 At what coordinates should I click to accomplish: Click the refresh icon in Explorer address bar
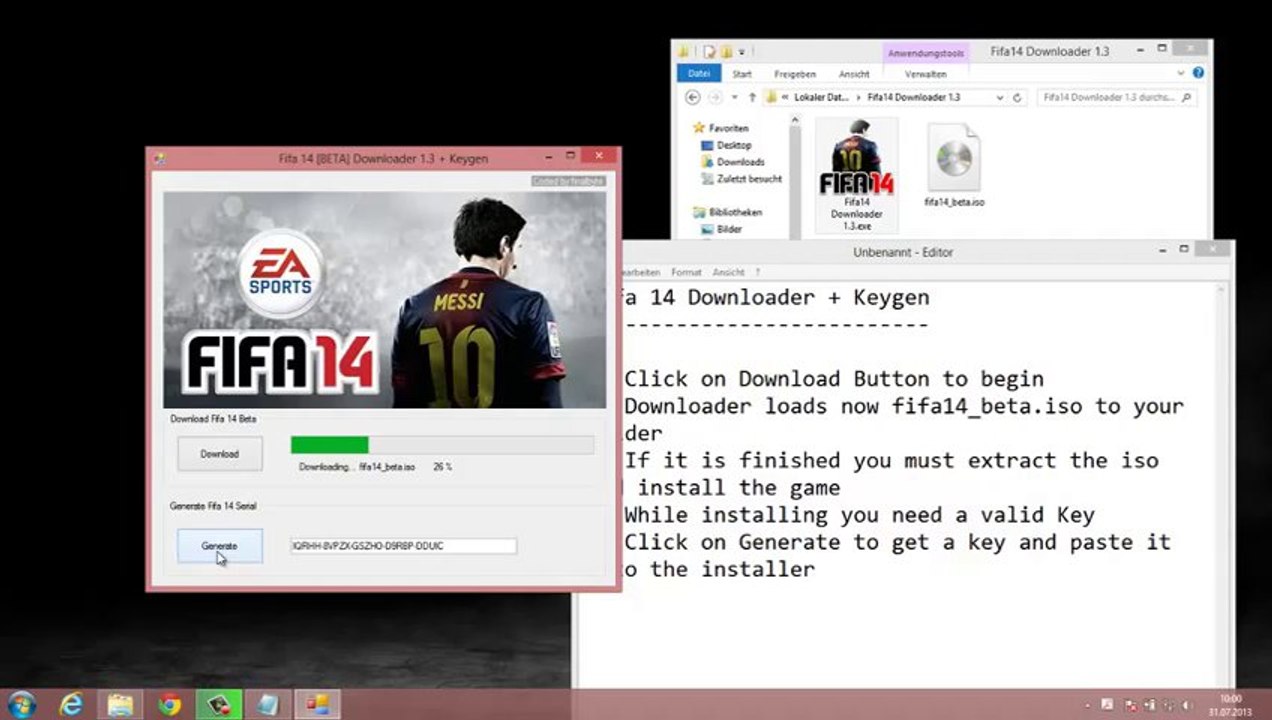1017,98
